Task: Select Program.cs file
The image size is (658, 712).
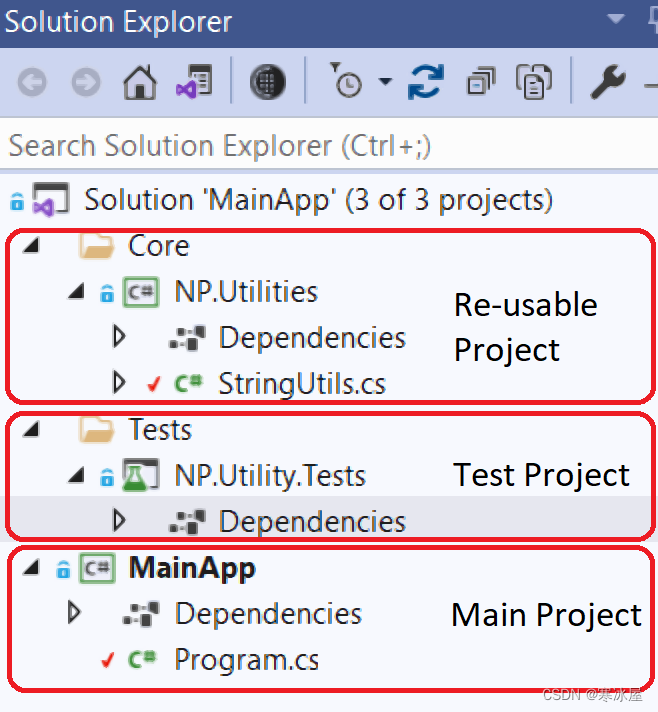Action: pos(247,660)
